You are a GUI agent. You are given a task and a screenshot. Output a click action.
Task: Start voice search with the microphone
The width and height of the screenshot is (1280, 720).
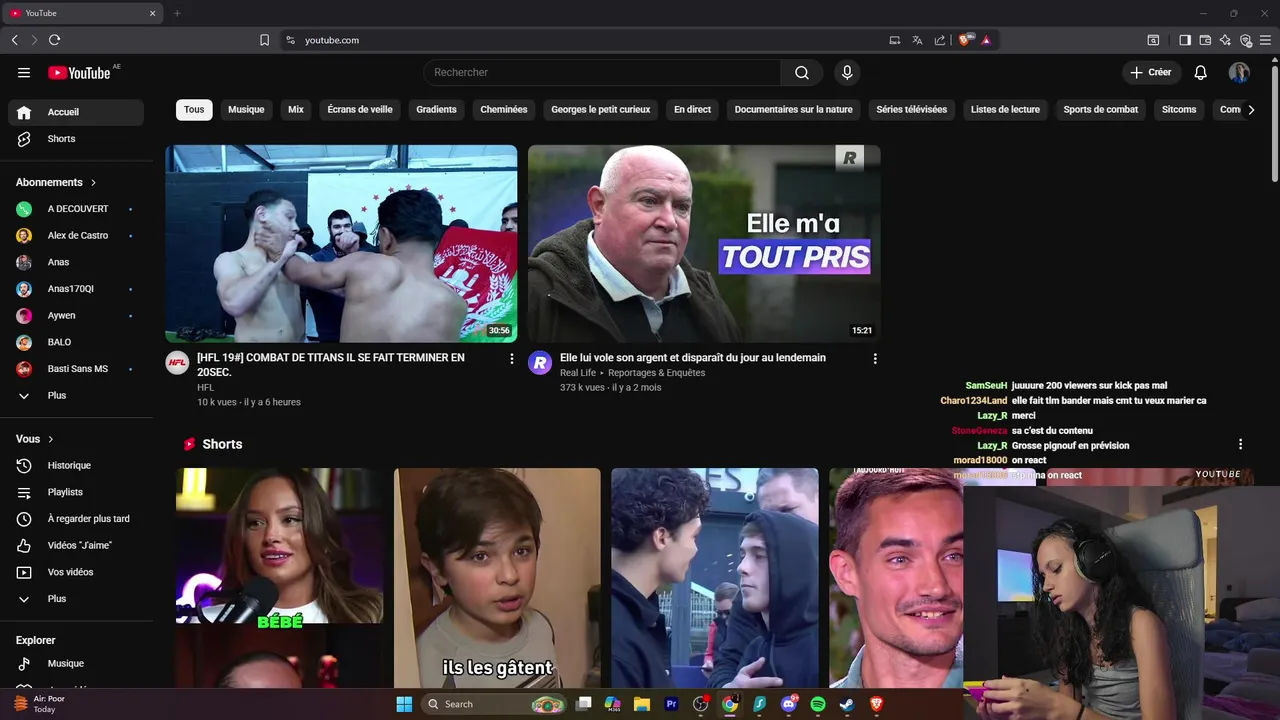[847, 72]
